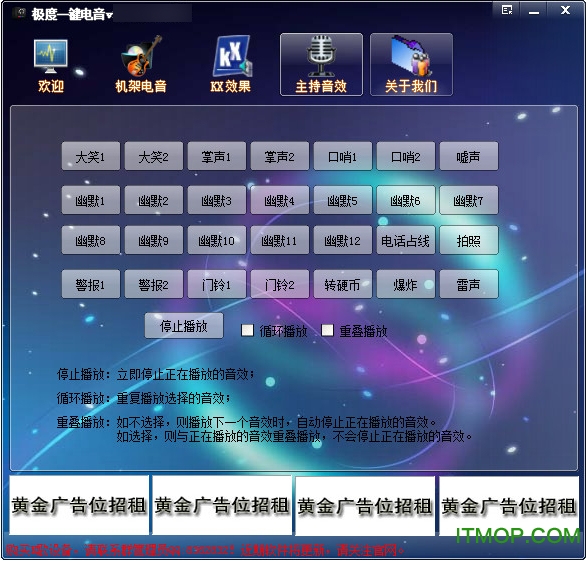Click the red scrolling notice at bottom
586x561 pixels.
point(205,550)
